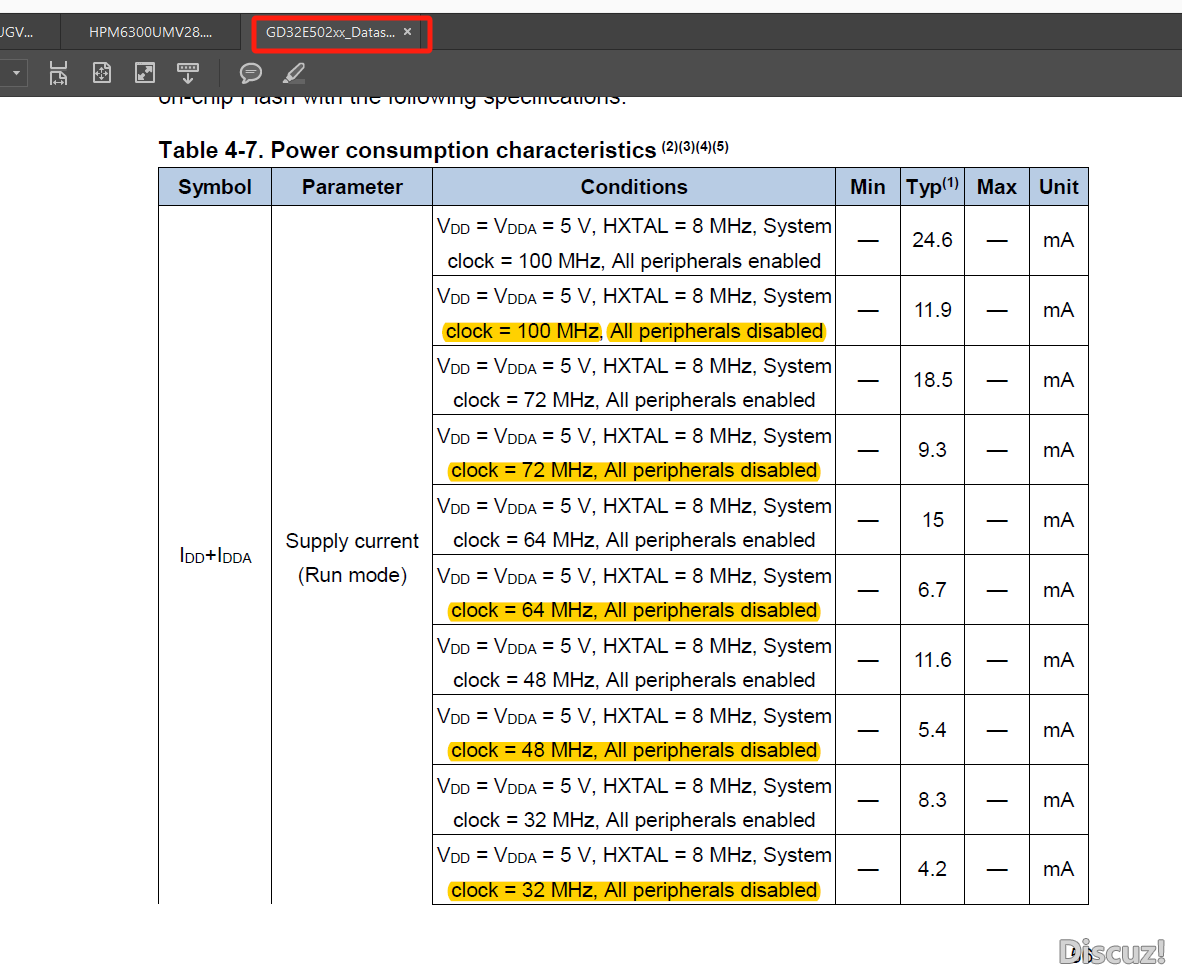Click the table title 'Table 4-7. Power consumption characteristics'

click(407, 150)
